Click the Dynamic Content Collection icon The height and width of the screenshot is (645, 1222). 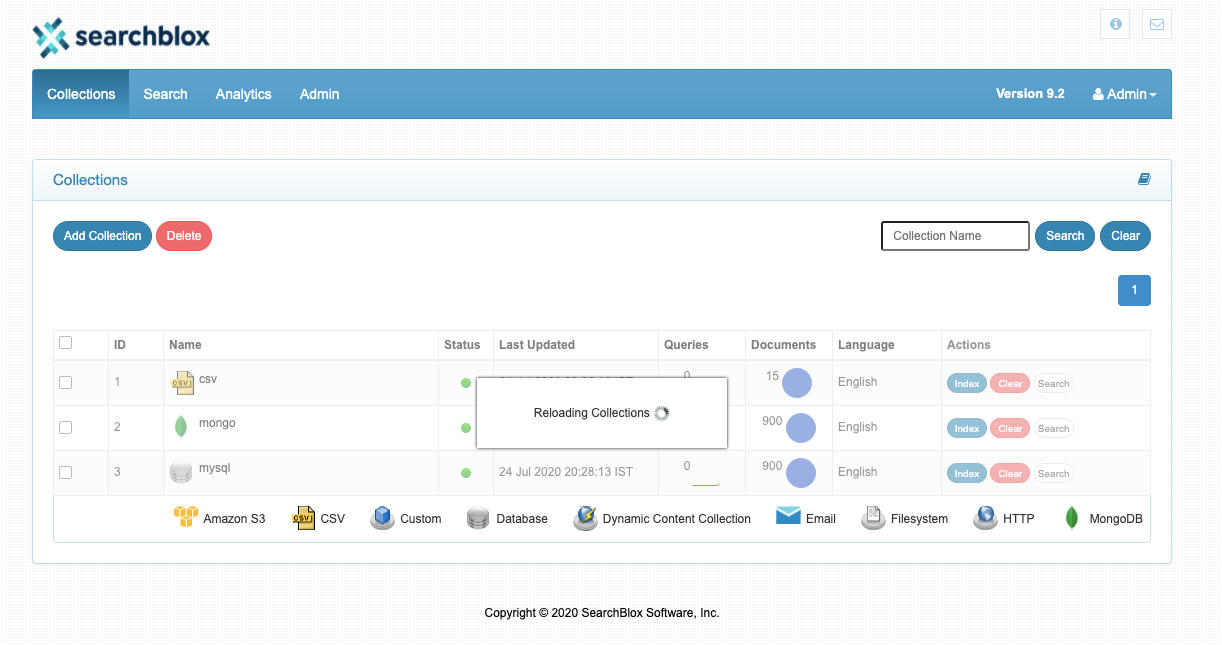(x=585, y=518)
